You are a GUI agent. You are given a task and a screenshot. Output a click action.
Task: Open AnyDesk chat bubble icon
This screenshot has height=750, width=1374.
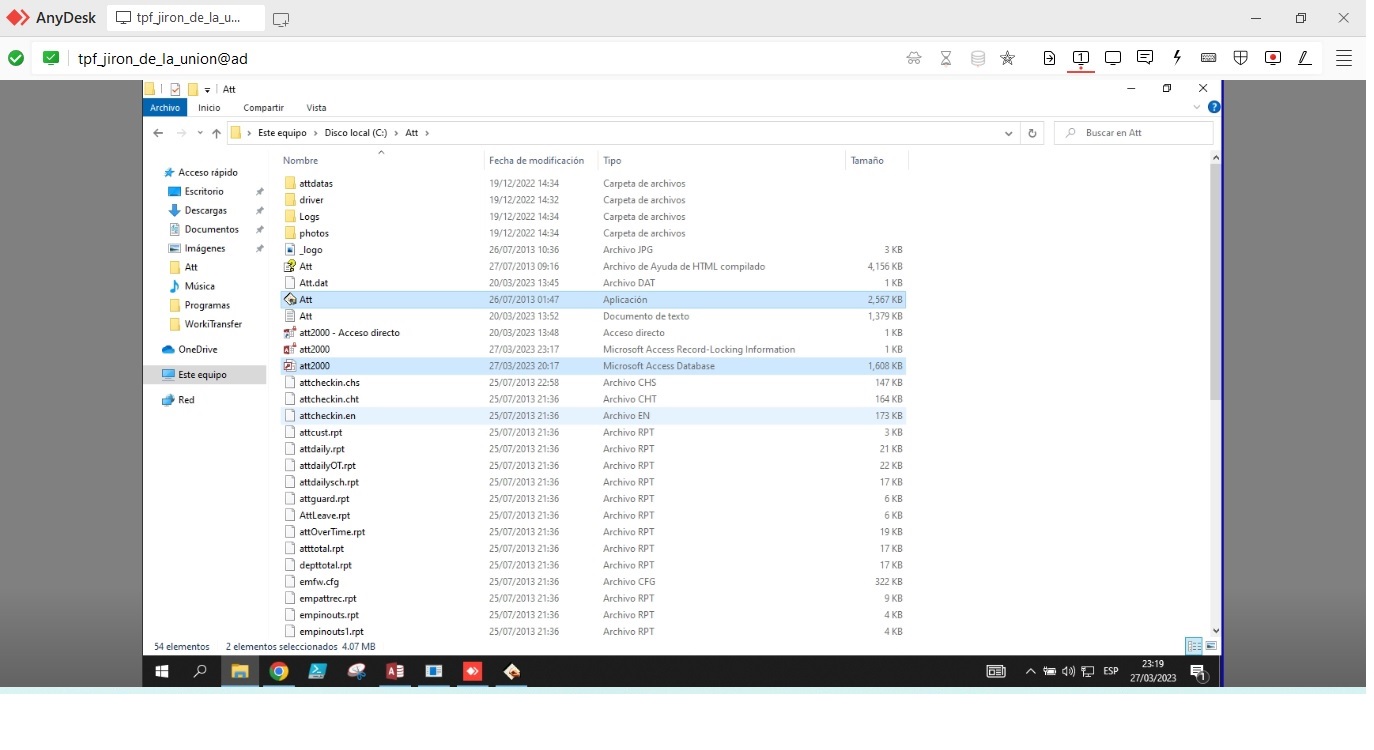pos(1145,58)
